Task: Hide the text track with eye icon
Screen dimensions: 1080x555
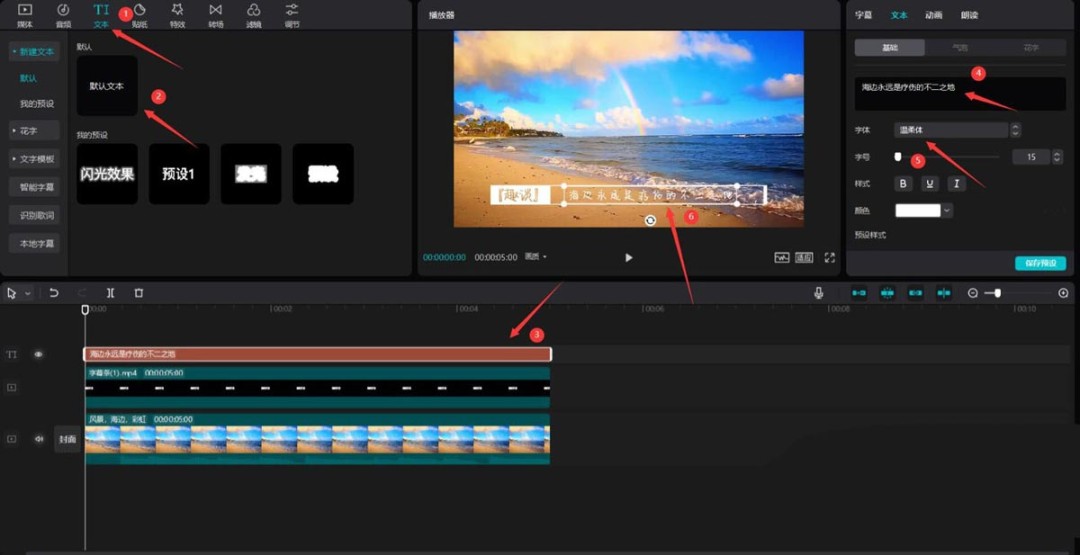Action: (x=39, y=354)
